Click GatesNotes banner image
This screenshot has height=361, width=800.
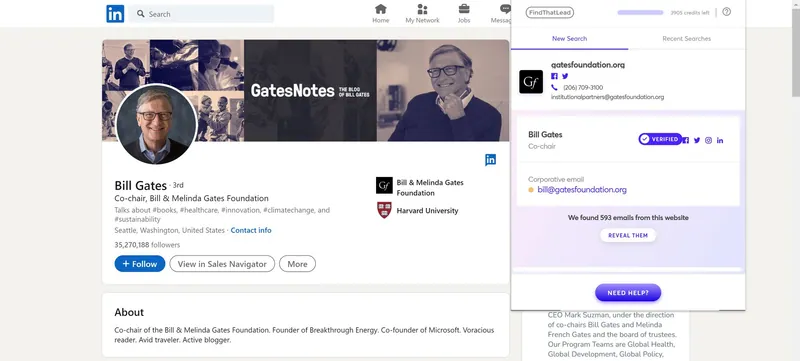tap(306, 90)
